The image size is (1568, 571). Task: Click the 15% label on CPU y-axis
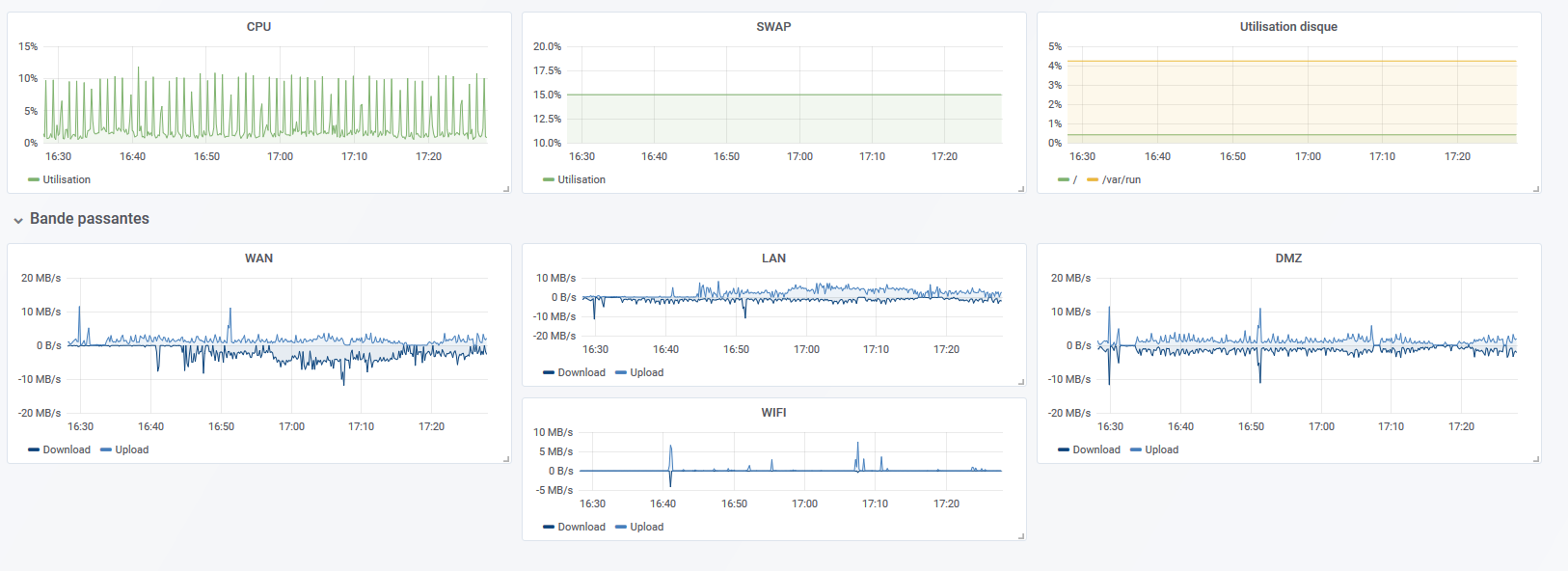tap(28, 46)
